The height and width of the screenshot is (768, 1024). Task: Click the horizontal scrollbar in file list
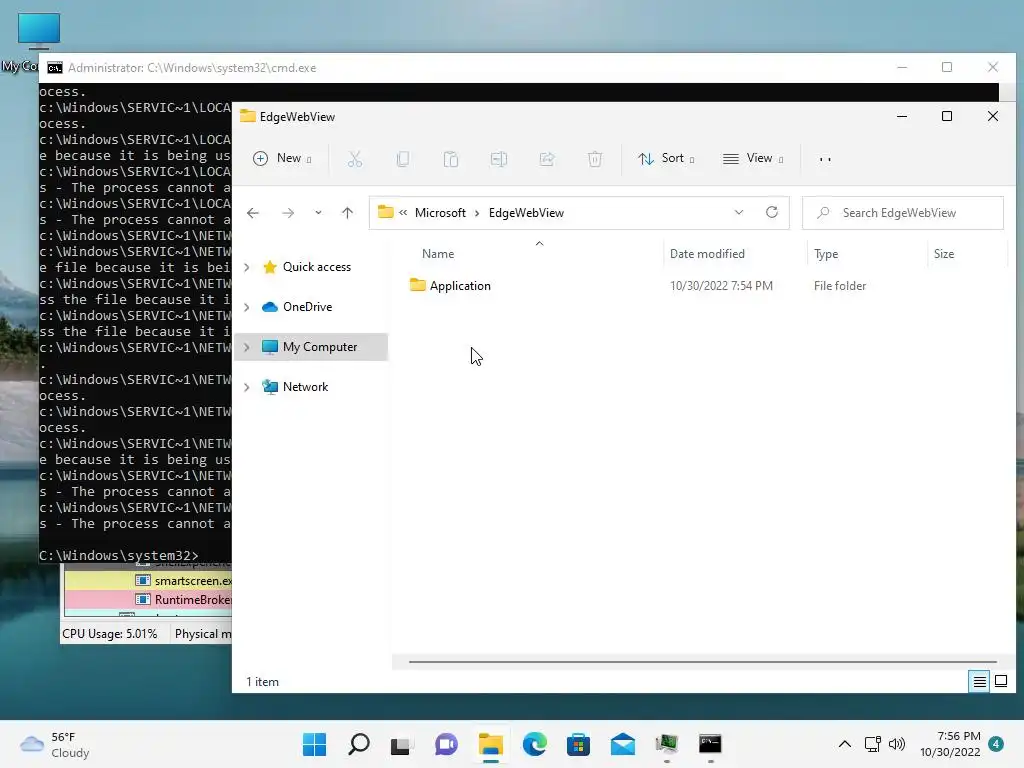[702, 662]
